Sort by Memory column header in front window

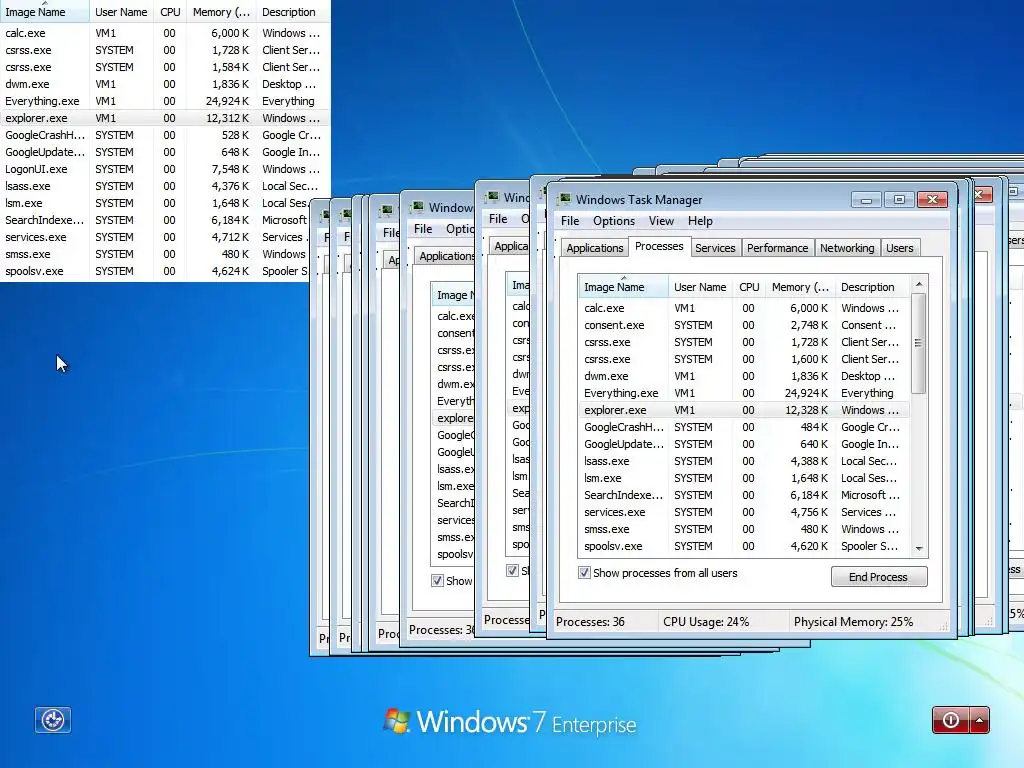coord(800,287)
